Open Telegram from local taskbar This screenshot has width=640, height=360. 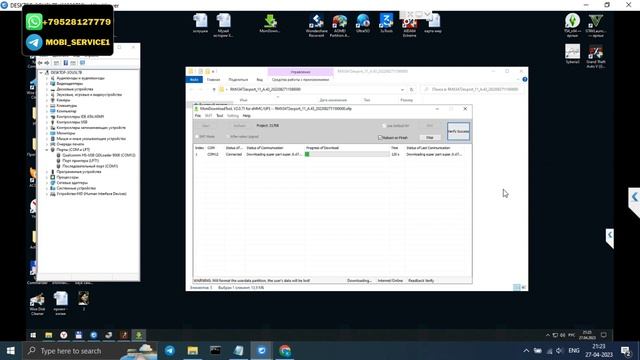[x=170, y=351]
